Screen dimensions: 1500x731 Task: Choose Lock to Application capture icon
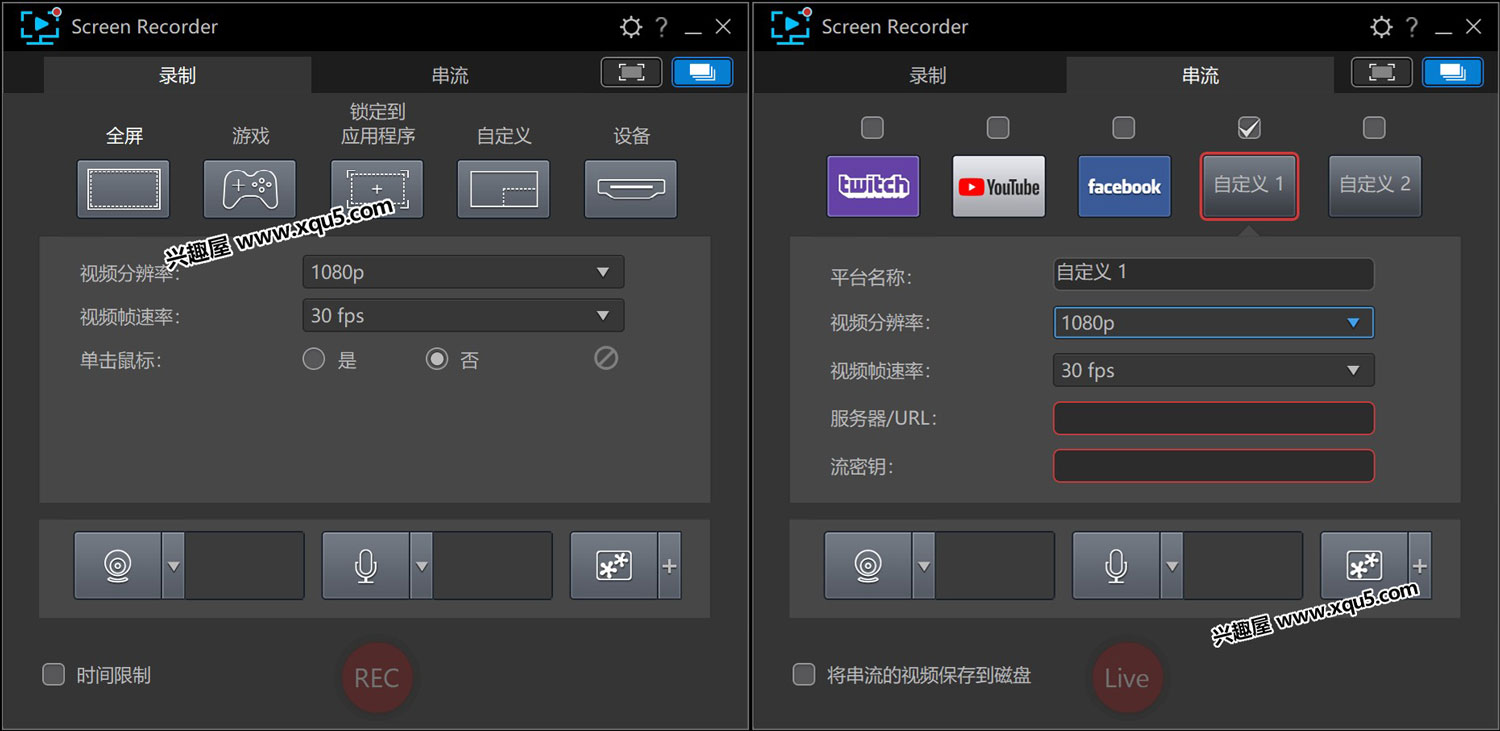(377, 188)
